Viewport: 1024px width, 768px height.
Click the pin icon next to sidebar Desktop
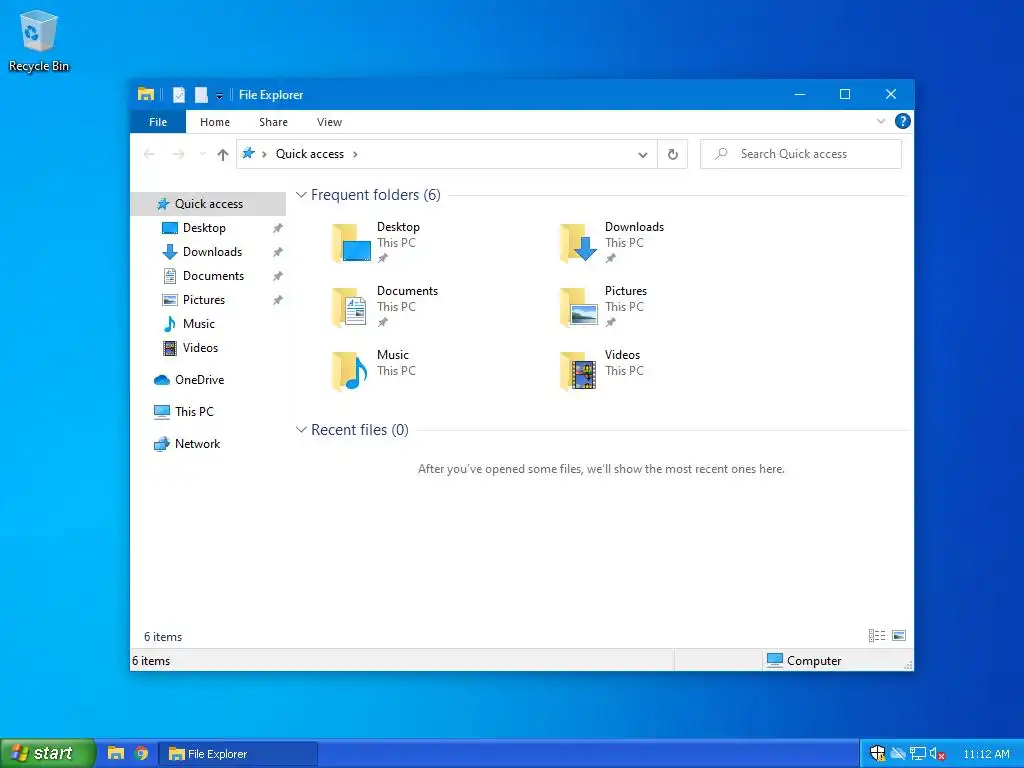(278, 228)
